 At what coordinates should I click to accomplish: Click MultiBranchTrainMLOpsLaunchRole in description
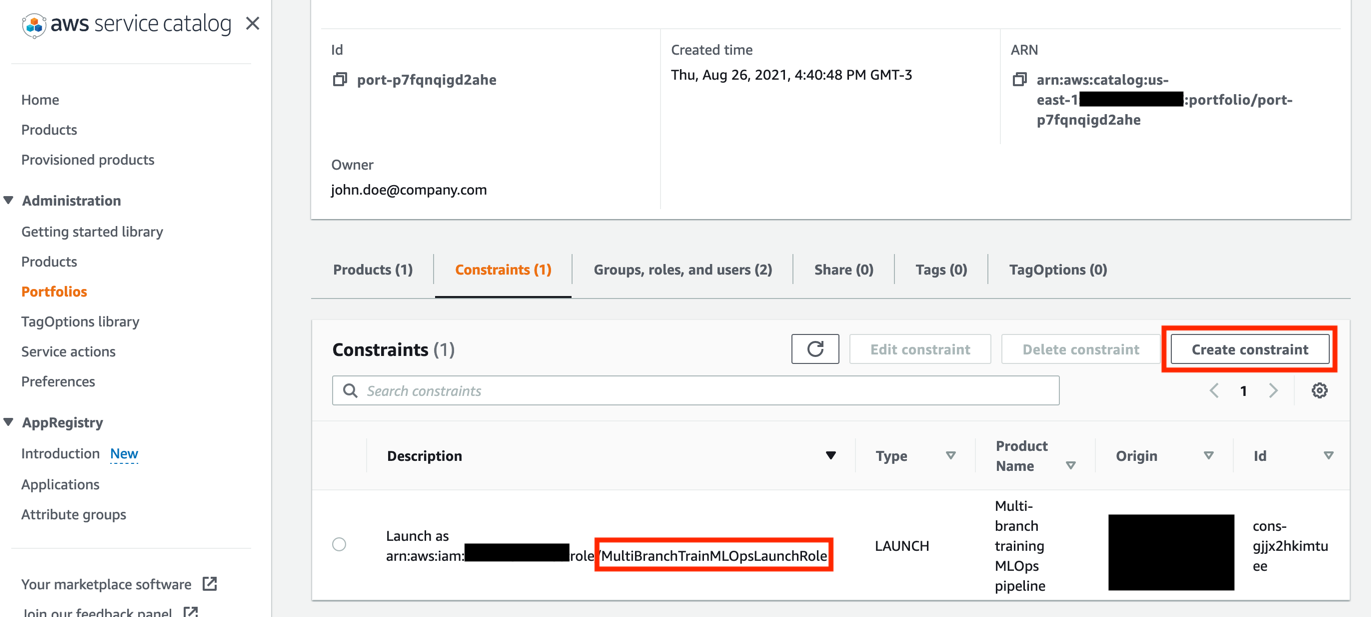point(714,556)
